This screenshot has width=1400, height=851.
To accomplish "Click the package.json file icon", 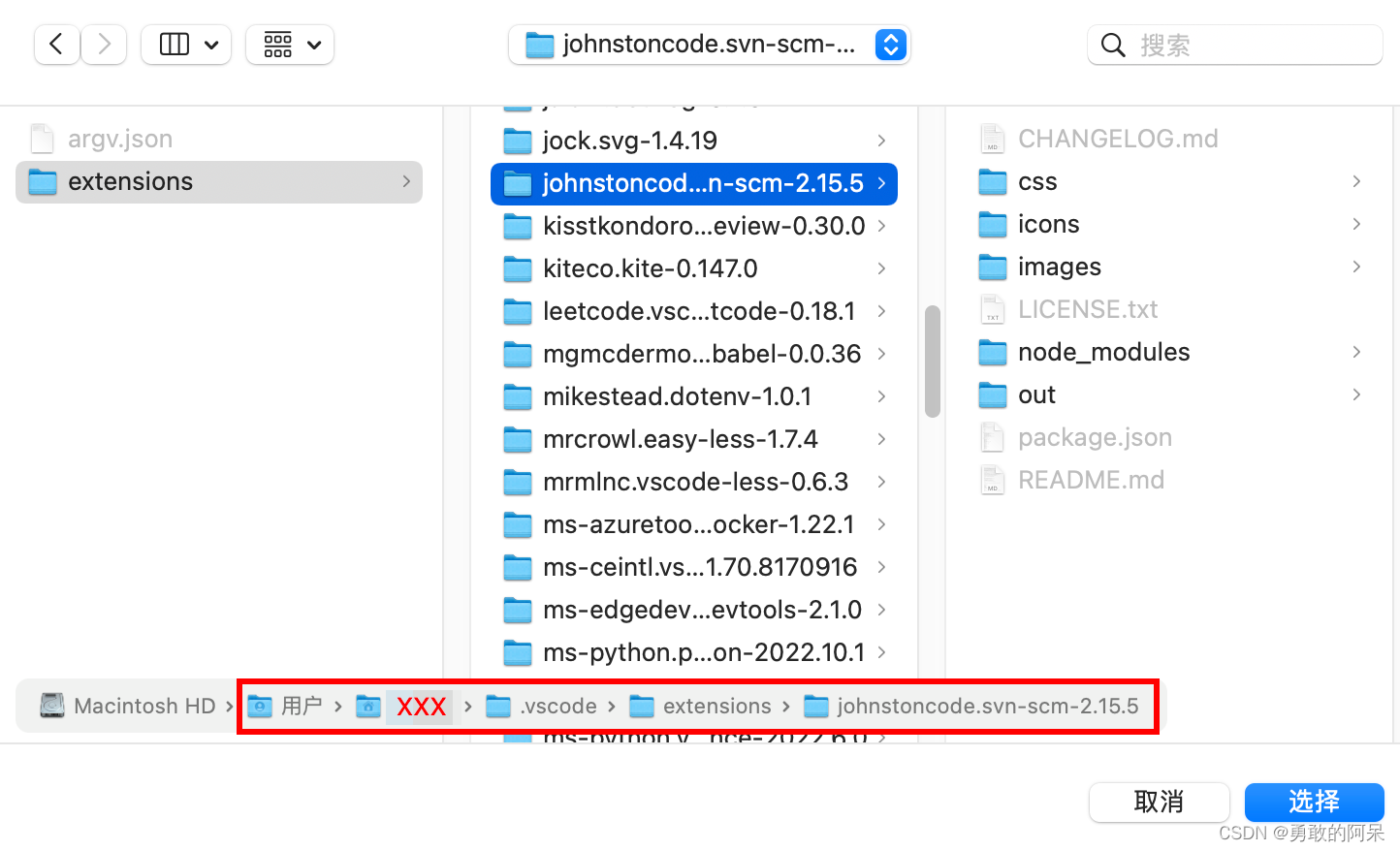I will [x=993, y=437].
